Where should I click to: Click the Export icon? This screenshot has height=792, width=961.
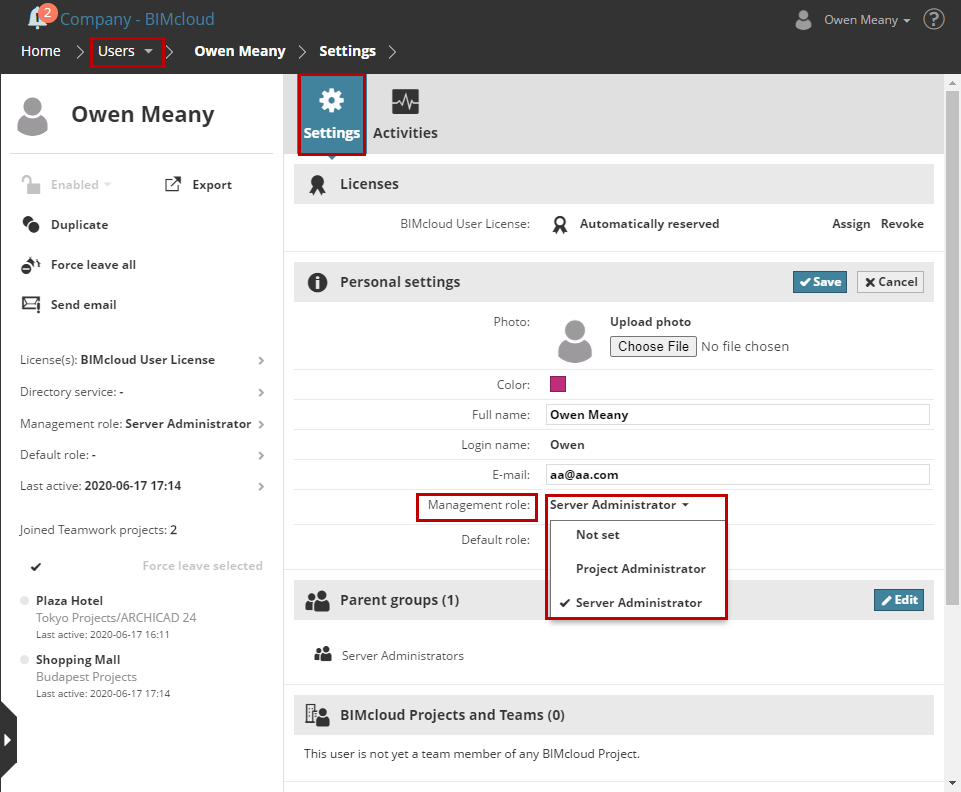coord(173,185)
